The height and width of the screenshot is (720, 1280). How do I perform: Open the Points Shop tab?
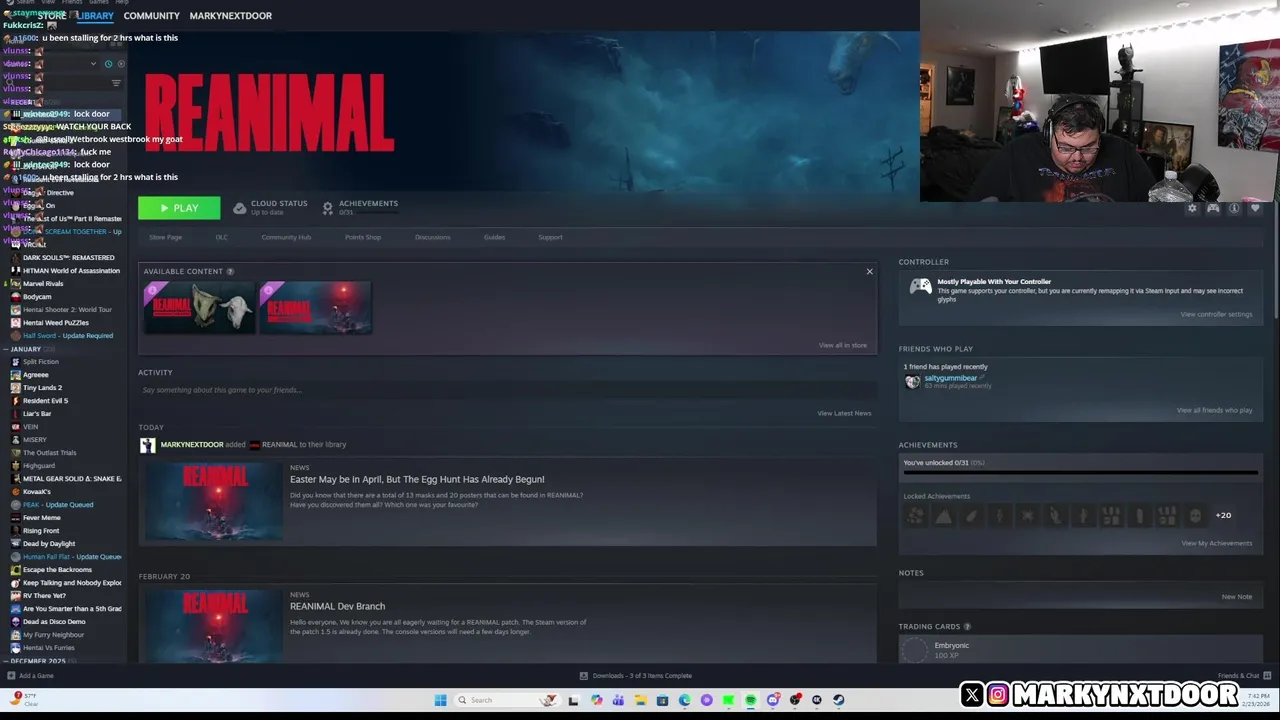click(363, 238)
